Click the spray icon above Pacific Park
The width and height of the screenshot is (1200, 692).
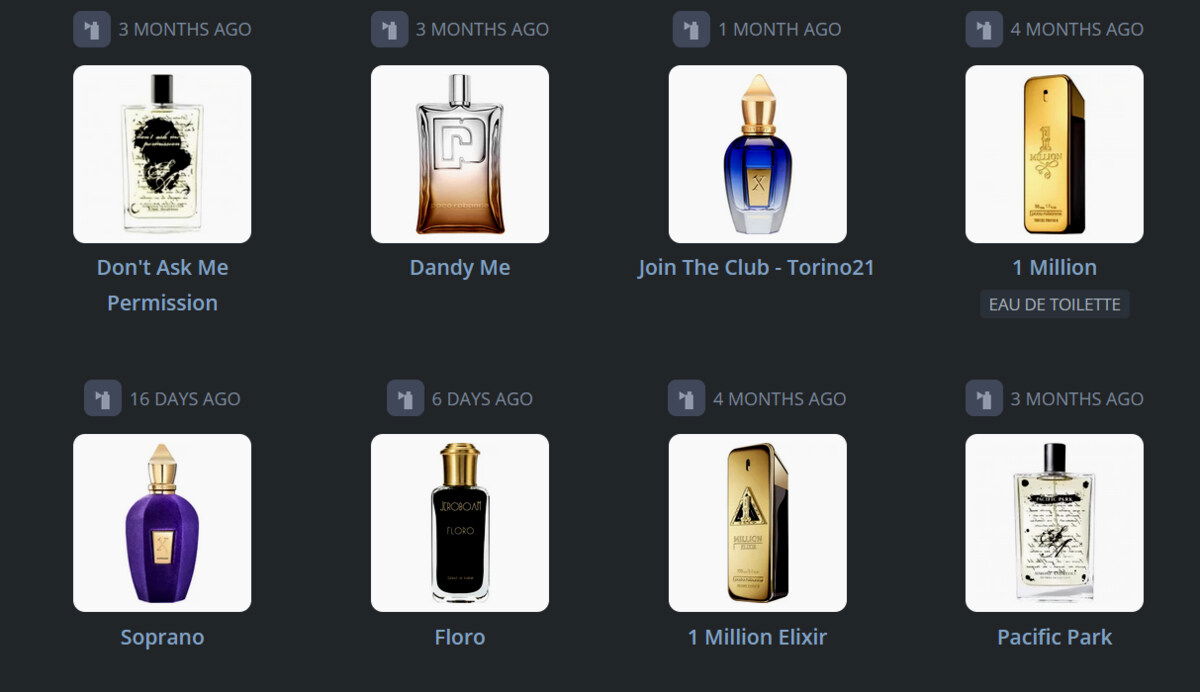[984, 398]
